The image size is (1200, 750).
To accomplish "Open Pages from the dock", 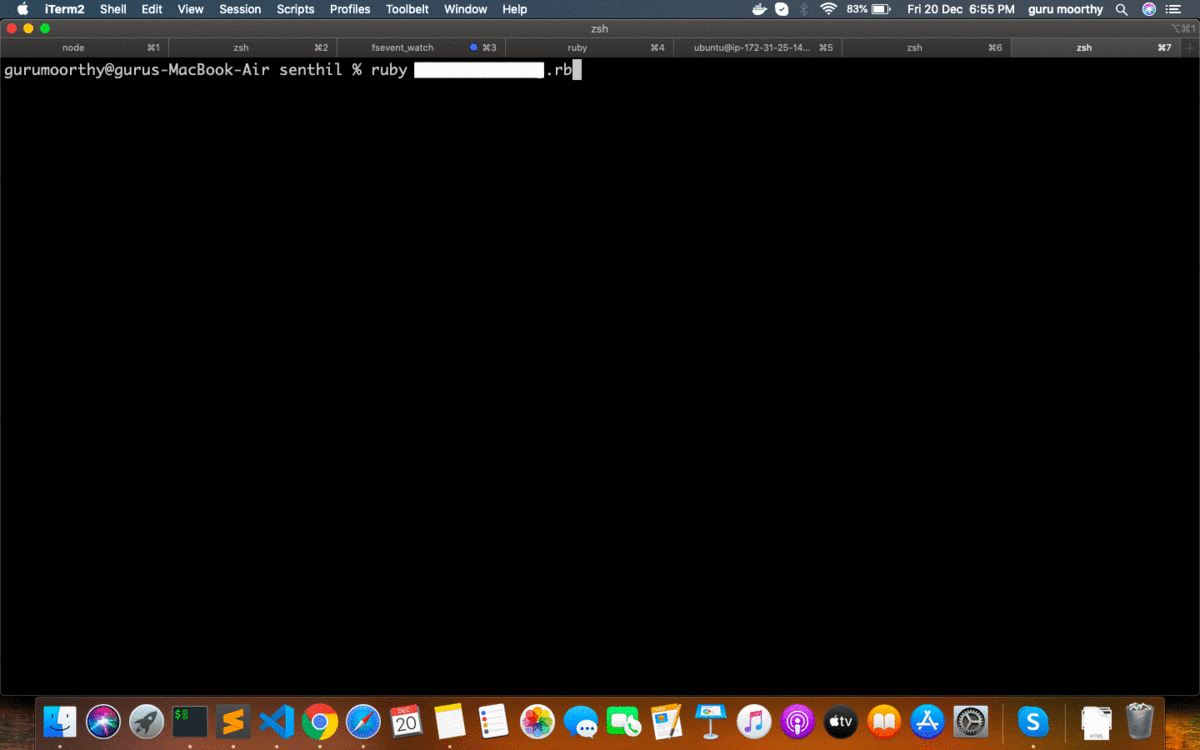I will [667, 721].
